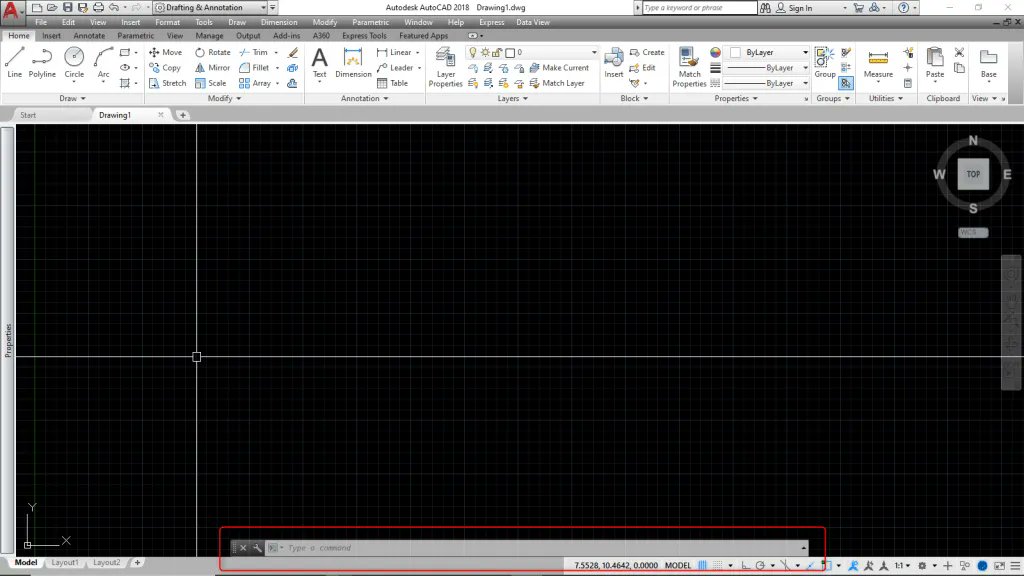Open the Express menu
Viewport: 1024px width, 576px height.
coord(491,22)
